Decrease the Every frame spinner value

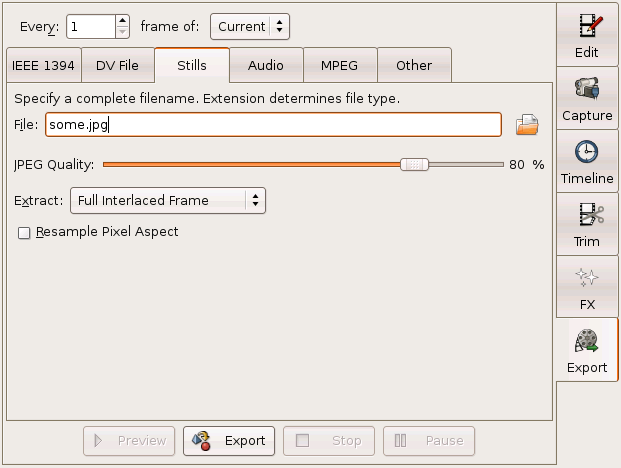click(122, 32)
